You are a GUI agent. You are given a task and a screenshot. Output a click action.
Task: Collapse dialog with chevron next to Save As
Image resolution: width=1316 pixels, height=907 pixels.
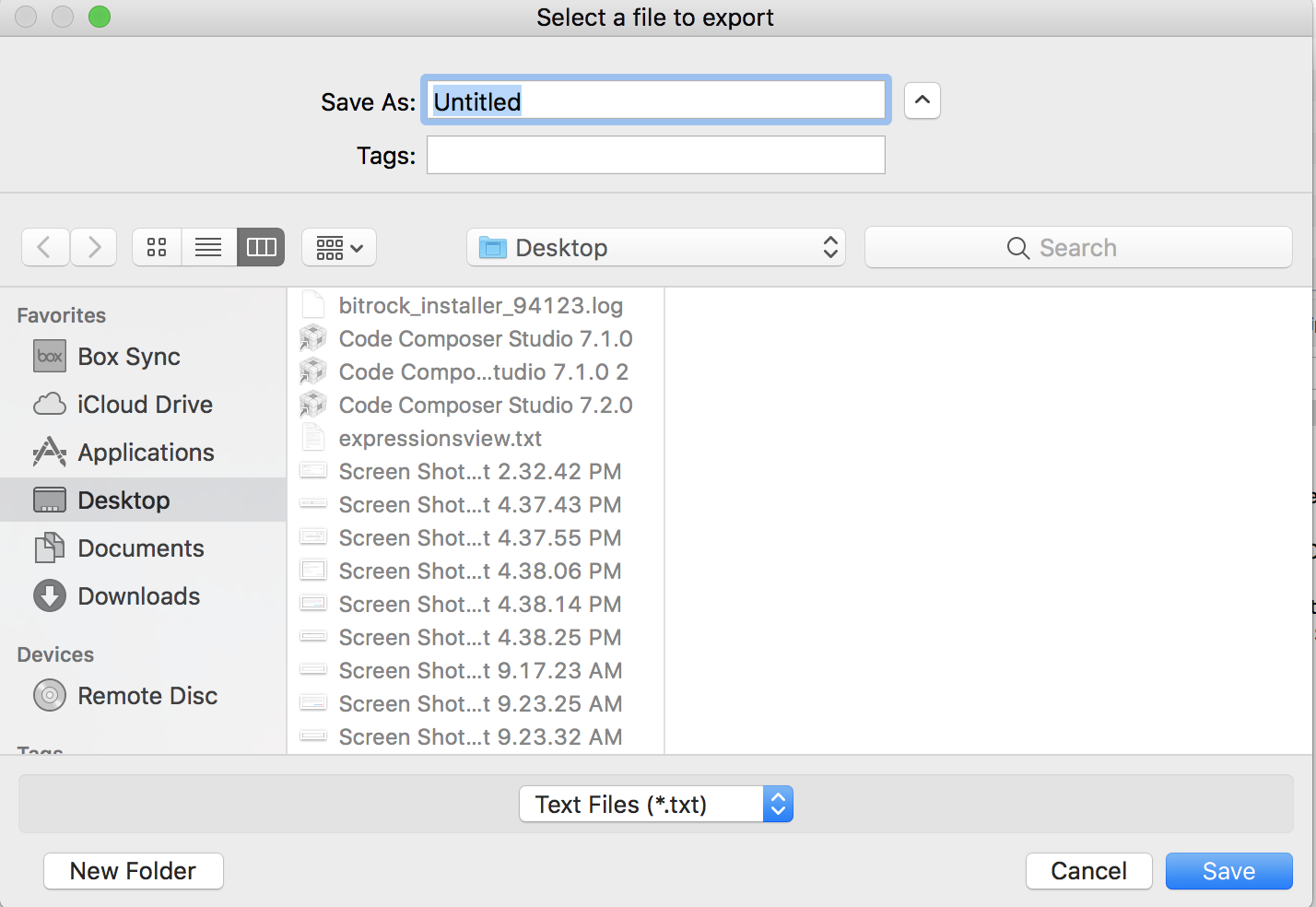click(x=922, y=100)
